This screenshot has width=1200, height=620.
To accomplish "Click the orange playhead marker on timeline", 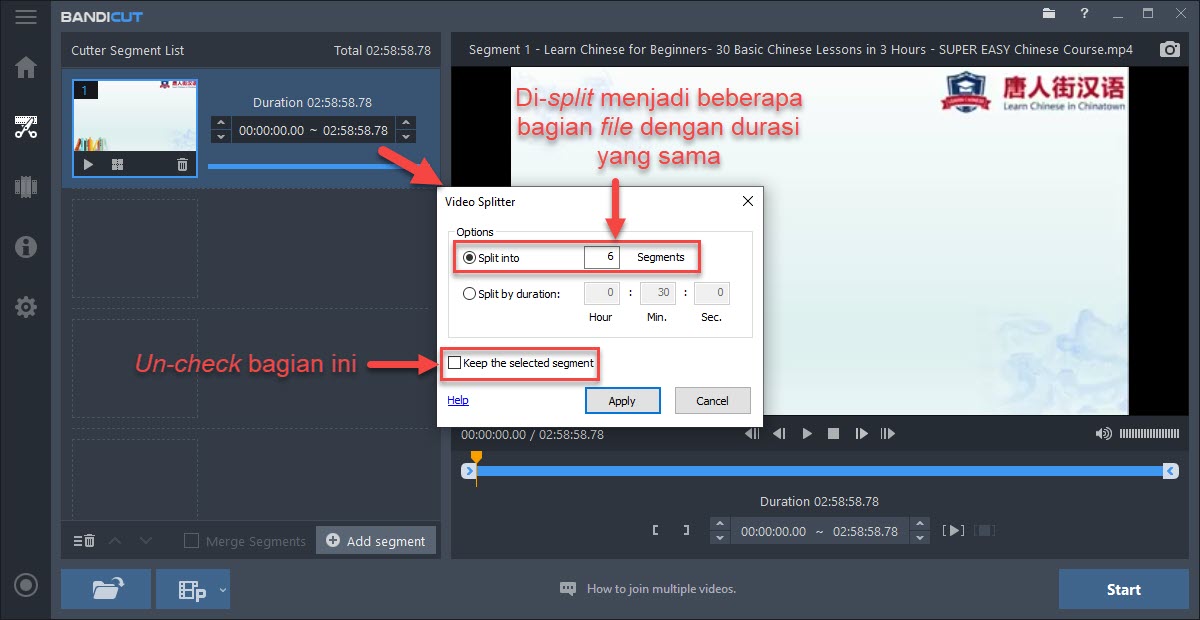I will tap(476, 459).
